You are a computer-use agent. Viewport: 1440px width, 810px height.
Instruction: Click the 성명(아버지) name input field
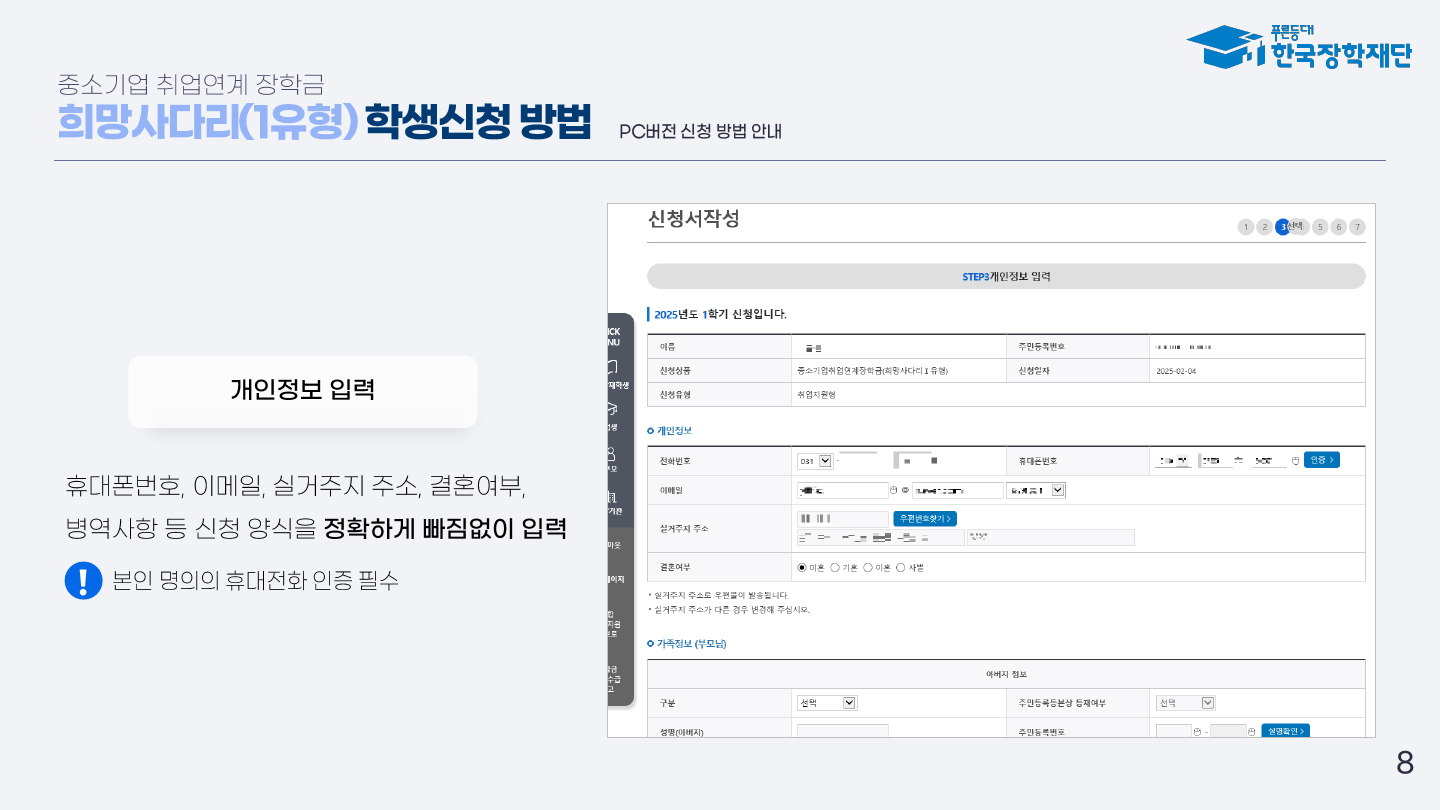tap(842, 731)
